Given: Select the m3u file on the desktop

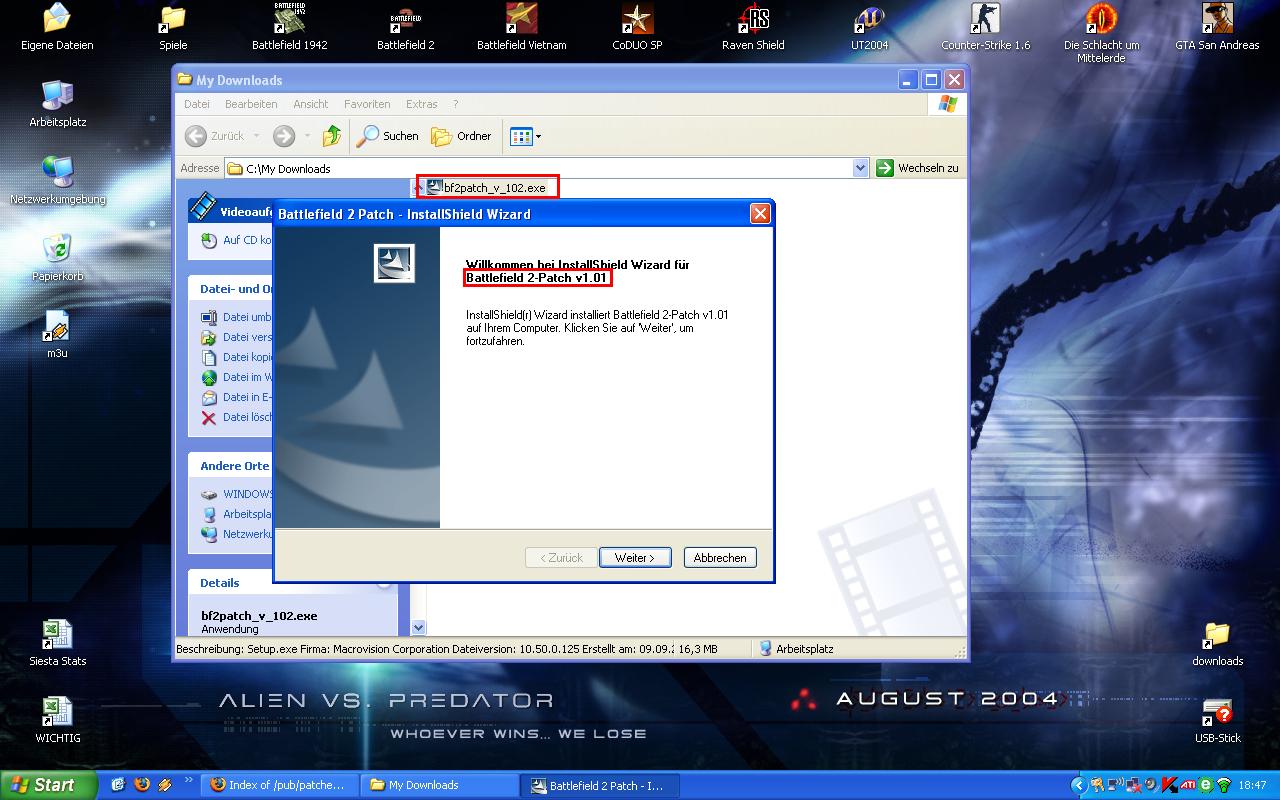Looking at the screenshot, I should click(57, 335).
